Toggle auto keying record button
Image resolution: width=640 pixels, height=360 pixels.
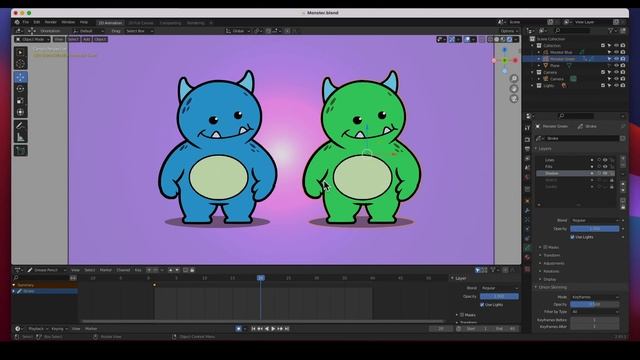238,329
